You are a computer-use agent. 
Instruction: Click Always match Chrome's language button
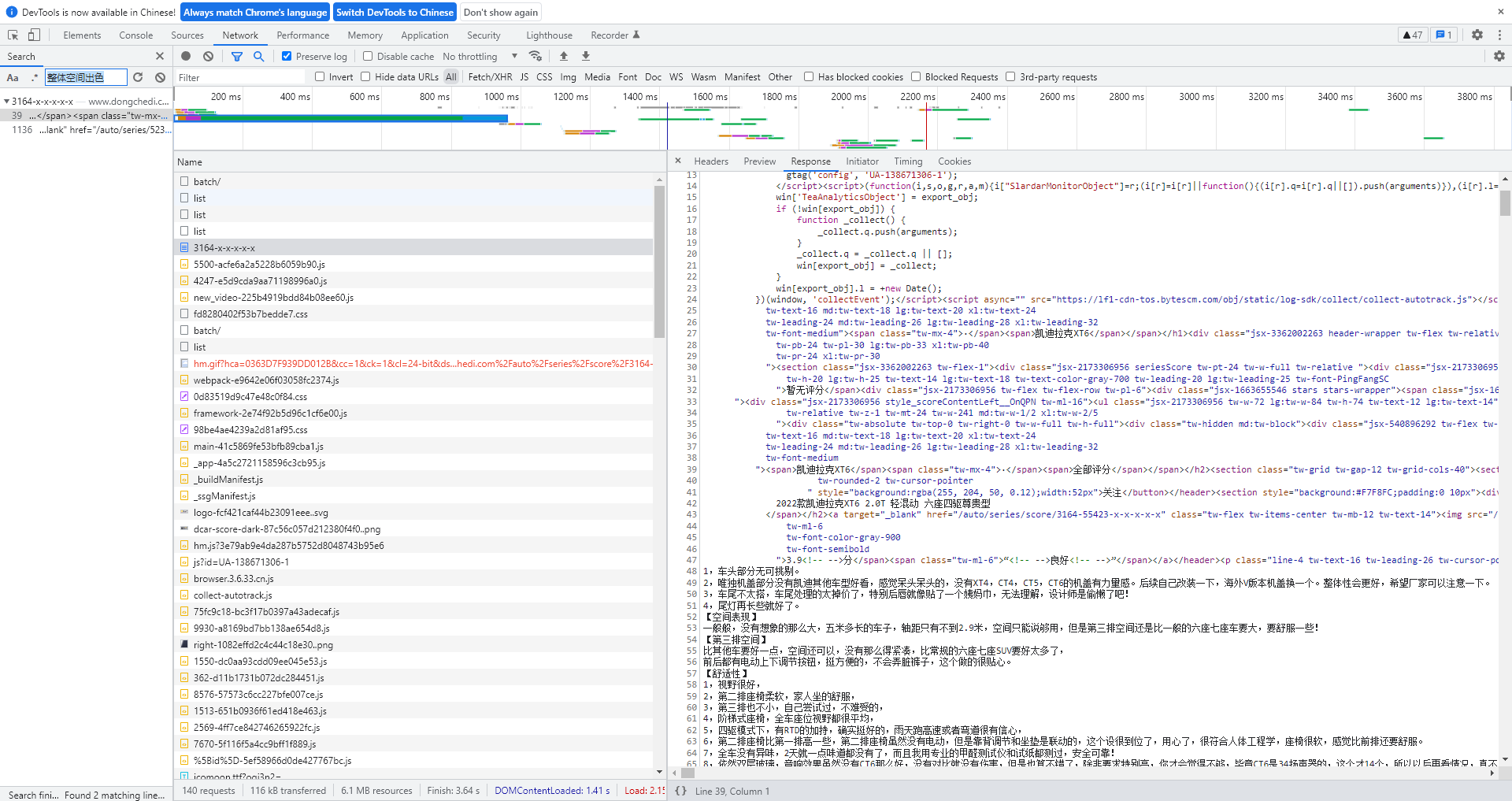(255, 12)
